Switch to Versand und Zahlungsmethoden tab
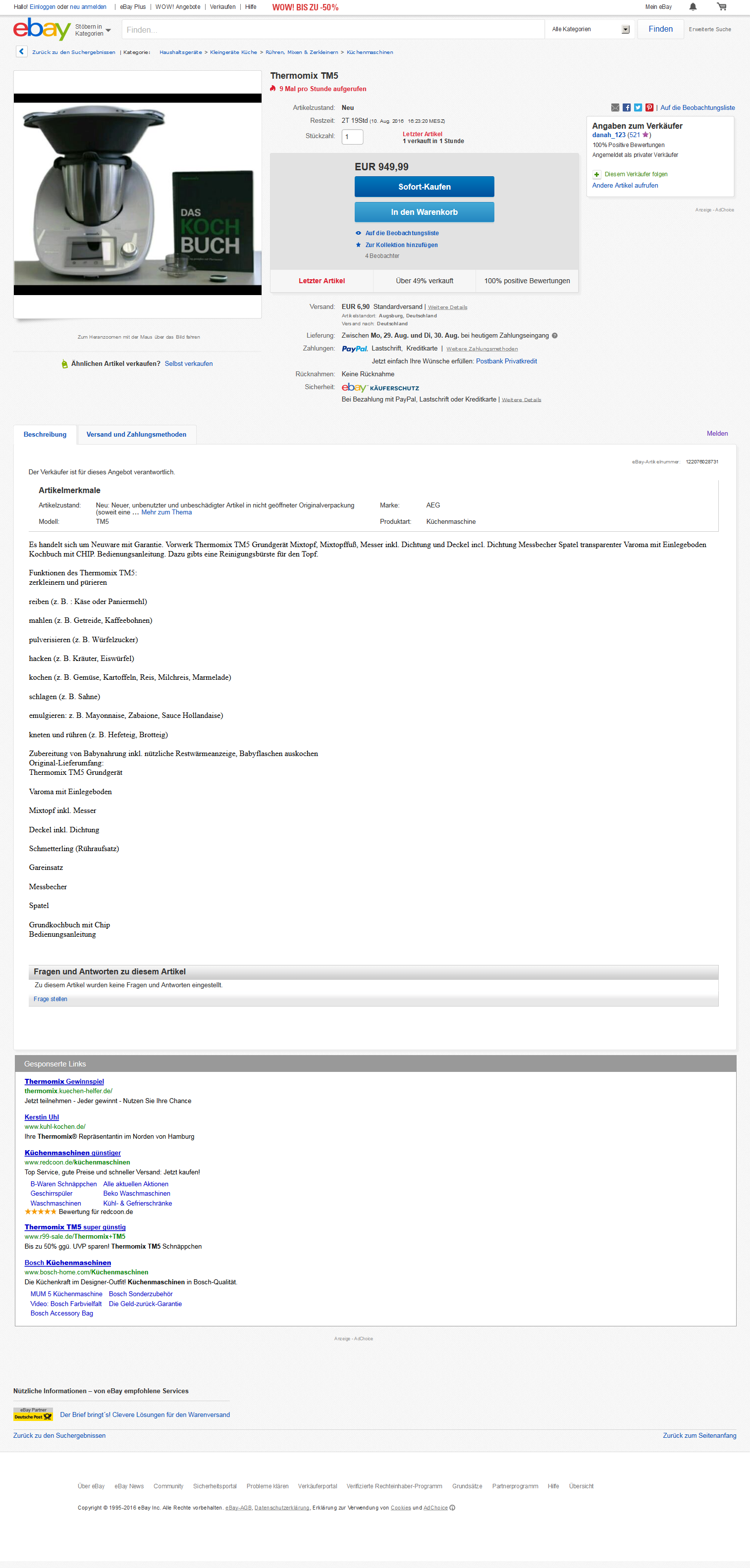 136,434
